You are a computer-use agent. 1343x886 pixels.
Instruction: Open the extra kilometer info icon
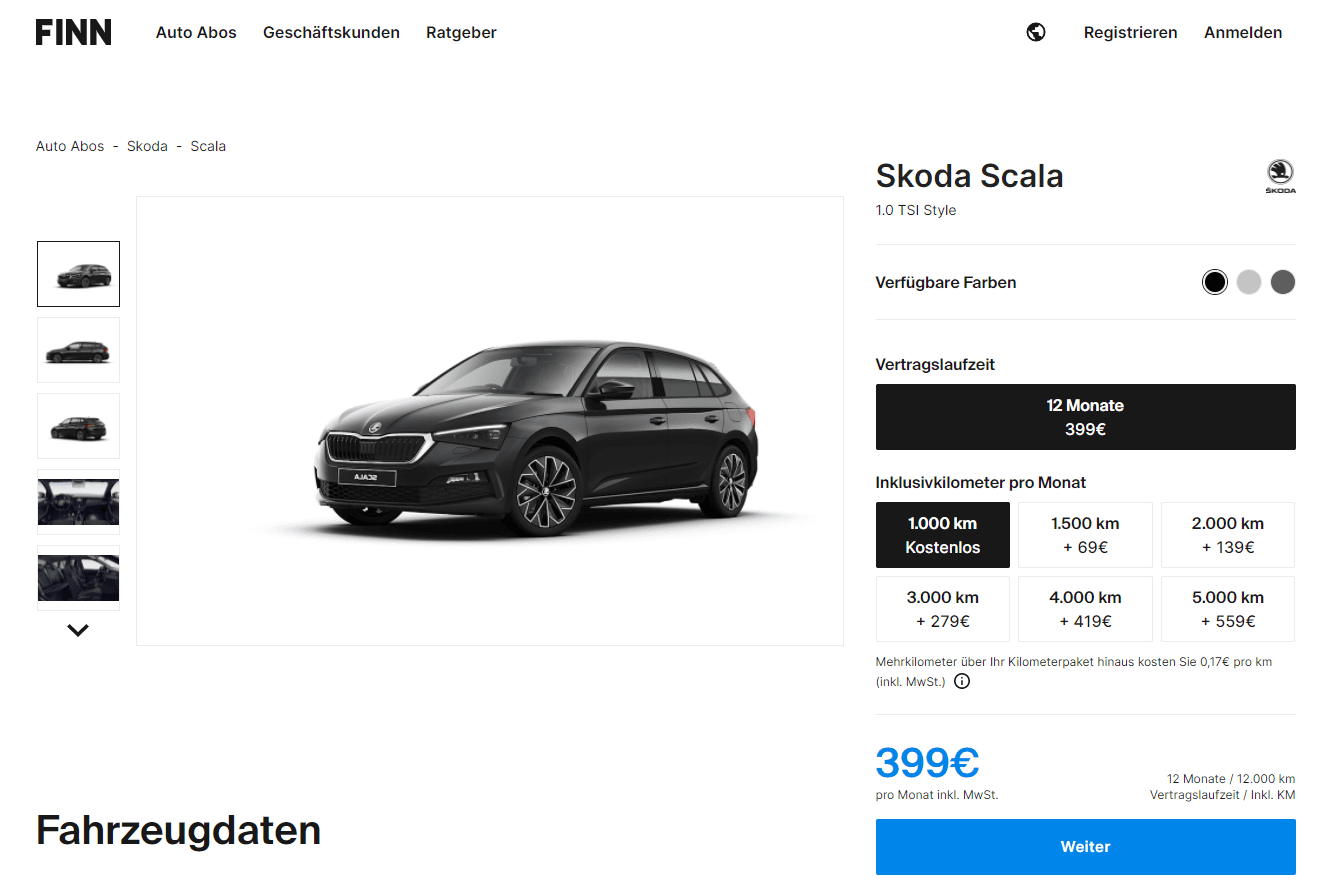coord(962,682)
